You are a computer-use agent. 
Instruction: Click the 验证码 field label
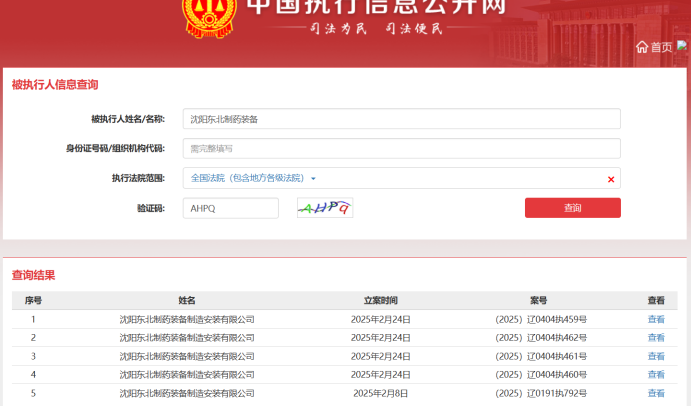tap(151, 208)
